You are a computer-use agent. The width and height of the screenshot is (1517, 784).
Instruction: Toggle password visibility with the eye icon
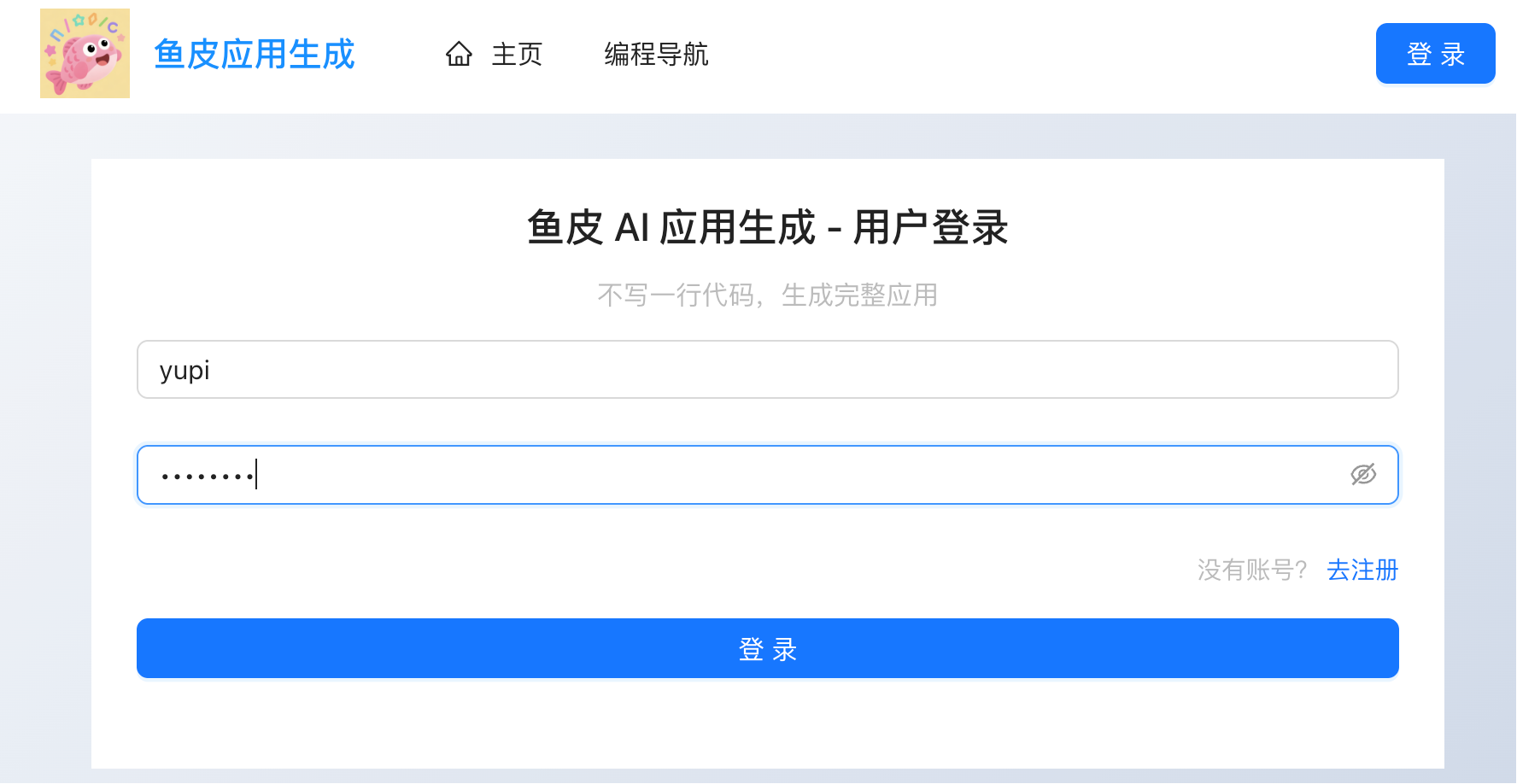[1363, 474]
